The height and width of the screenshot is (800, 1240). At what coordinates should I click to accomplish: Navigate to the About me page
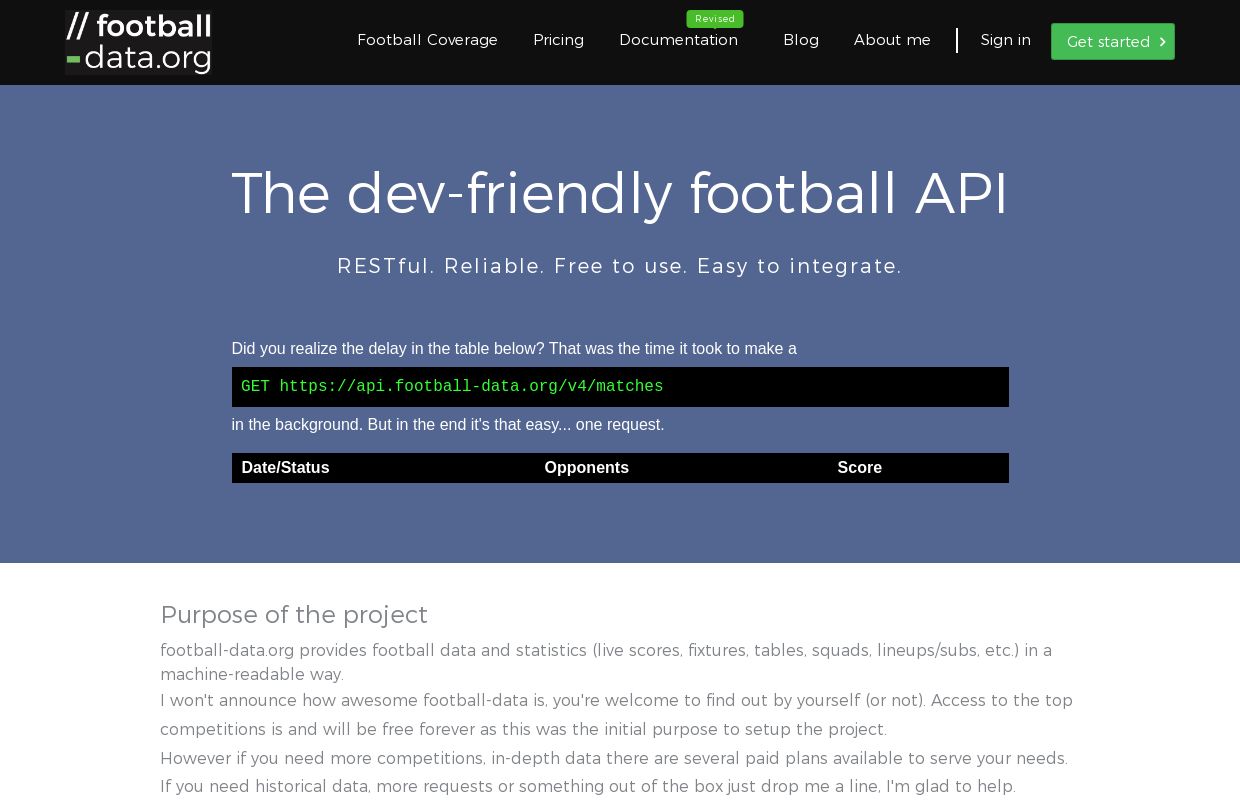point(891,40)
